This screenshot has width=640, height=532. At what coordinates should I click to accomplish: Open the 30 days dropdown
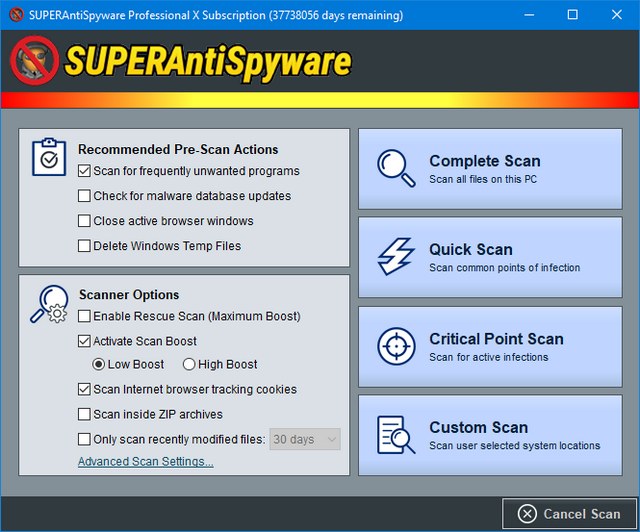pyautogui.click(x=306, y=439)
